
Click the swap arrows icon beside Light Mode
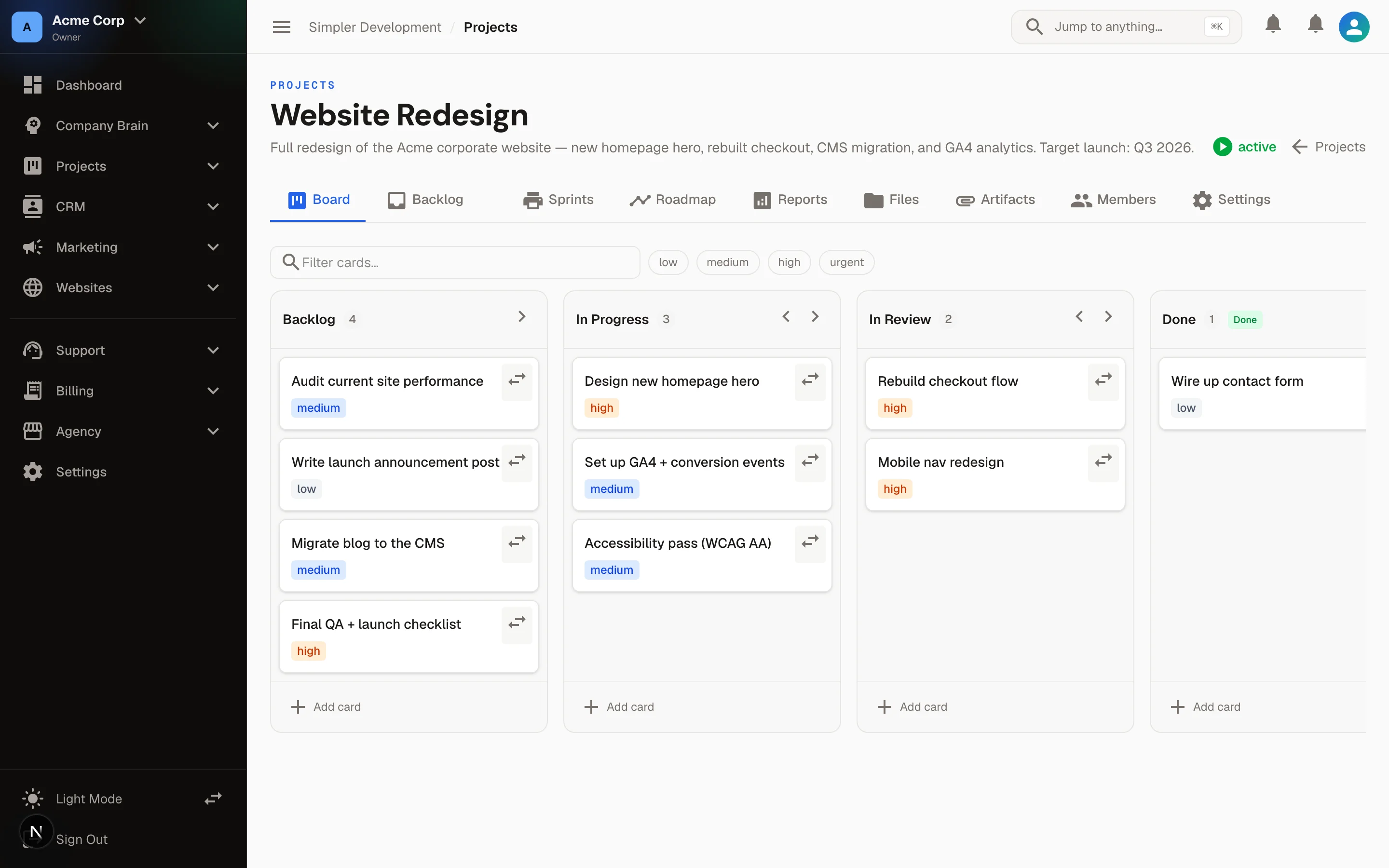coord(214,799)
